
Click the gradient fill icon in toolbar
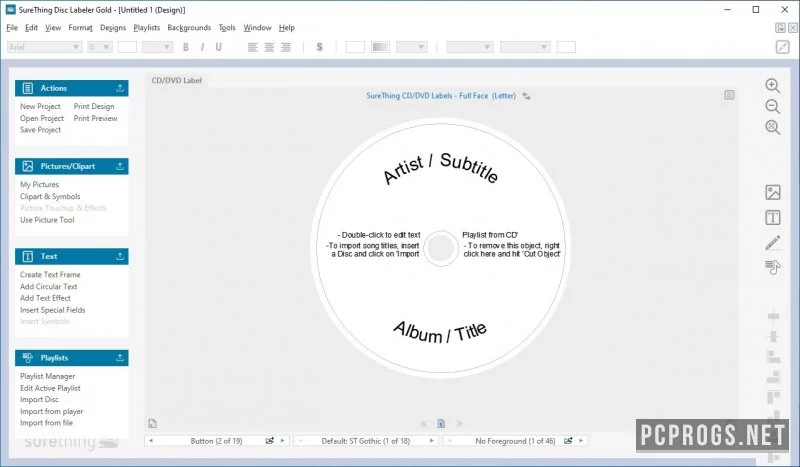tap(380, 47)
